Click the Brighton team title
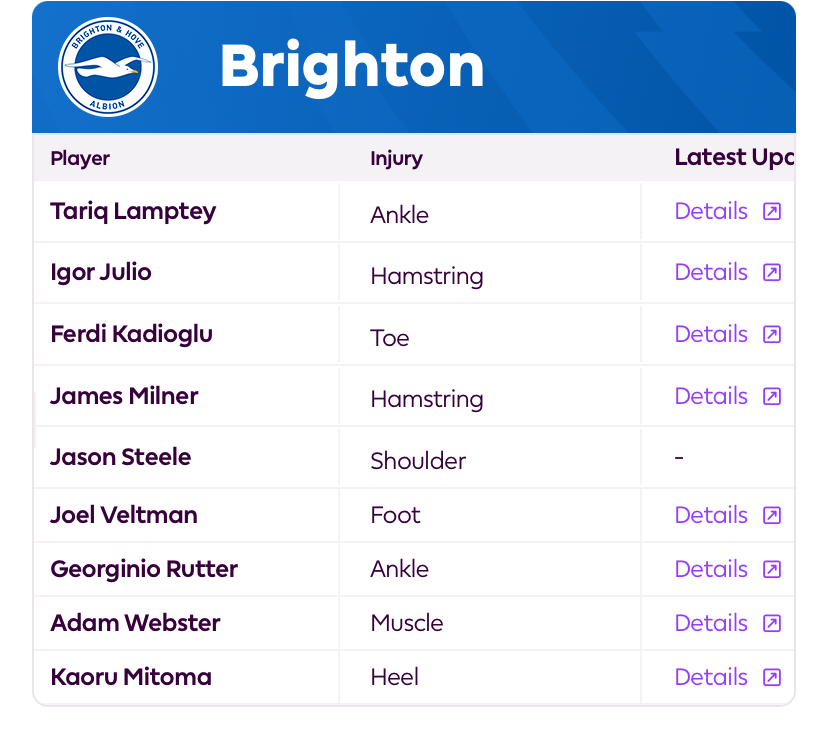This screenshot has height=729, width=828. 352,67
